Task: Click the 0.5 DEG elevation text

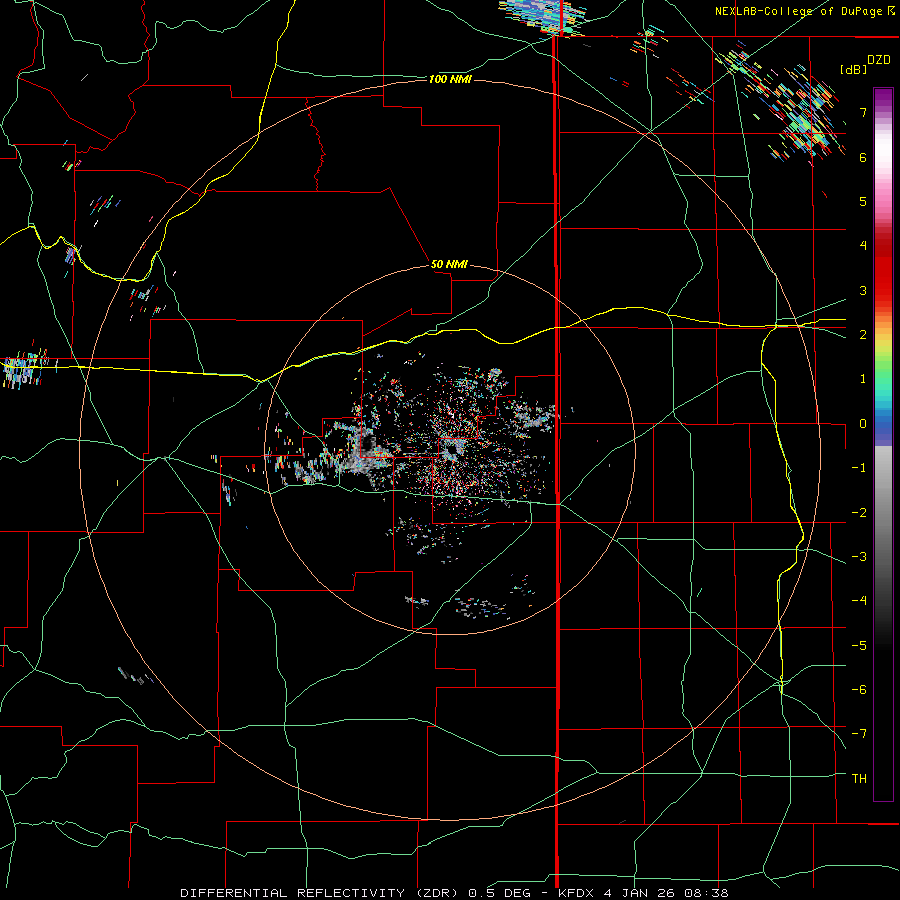Action: coord(502,893)
